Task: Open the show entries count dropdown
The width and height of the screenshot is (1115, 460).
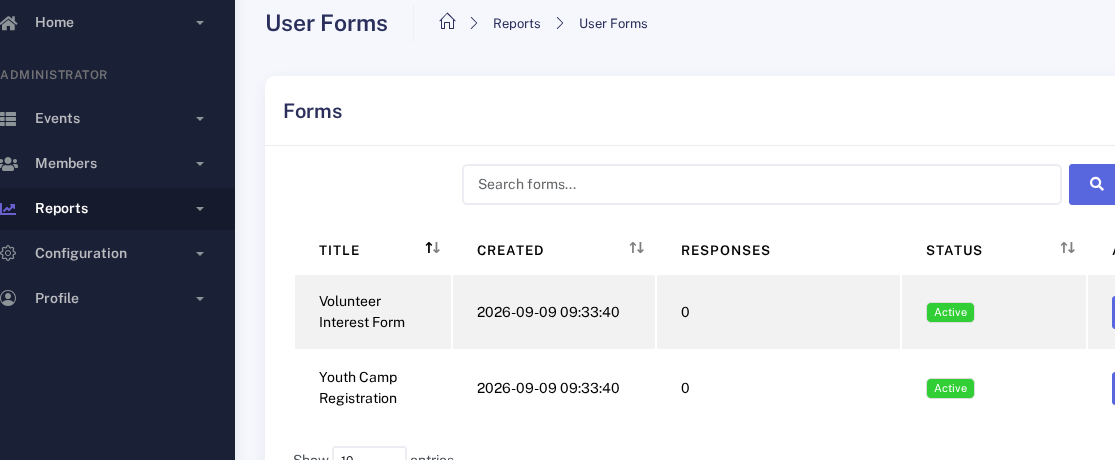Action: tap(369, 454)
